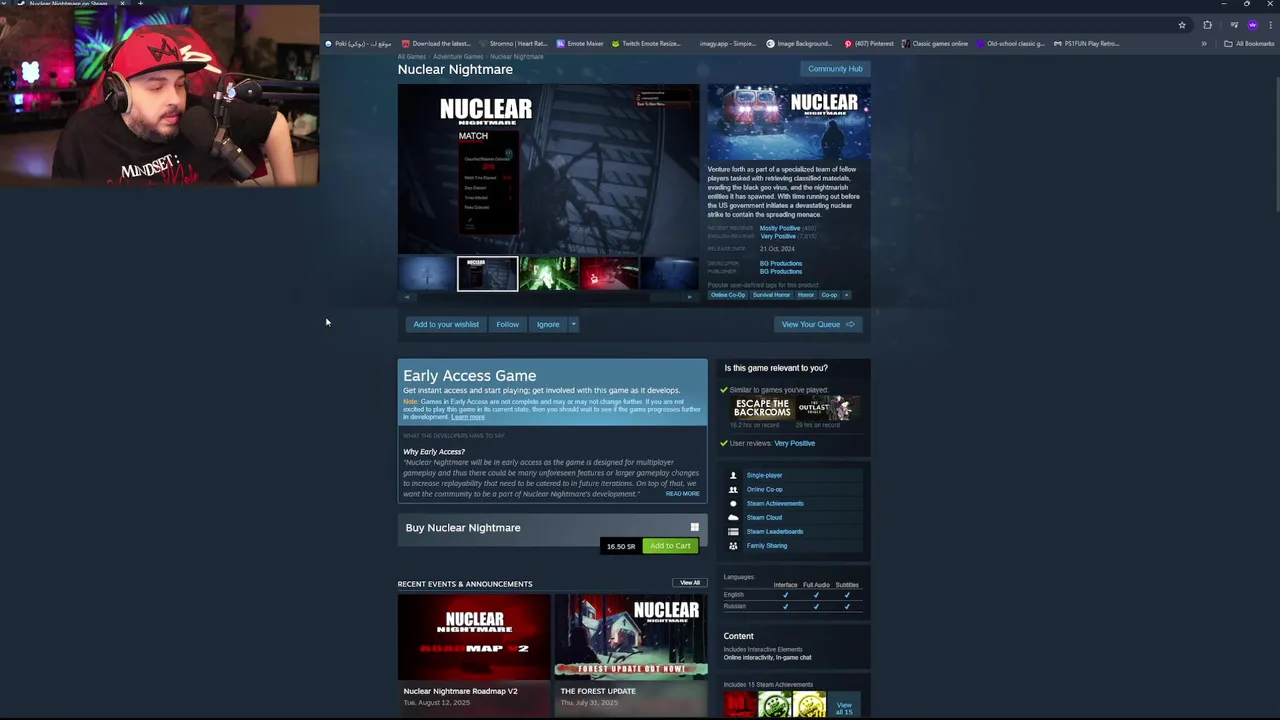Open the (407) Pinterest bookmark
The width and height of the screenshot is (1280, 720).
coord(869,44)
